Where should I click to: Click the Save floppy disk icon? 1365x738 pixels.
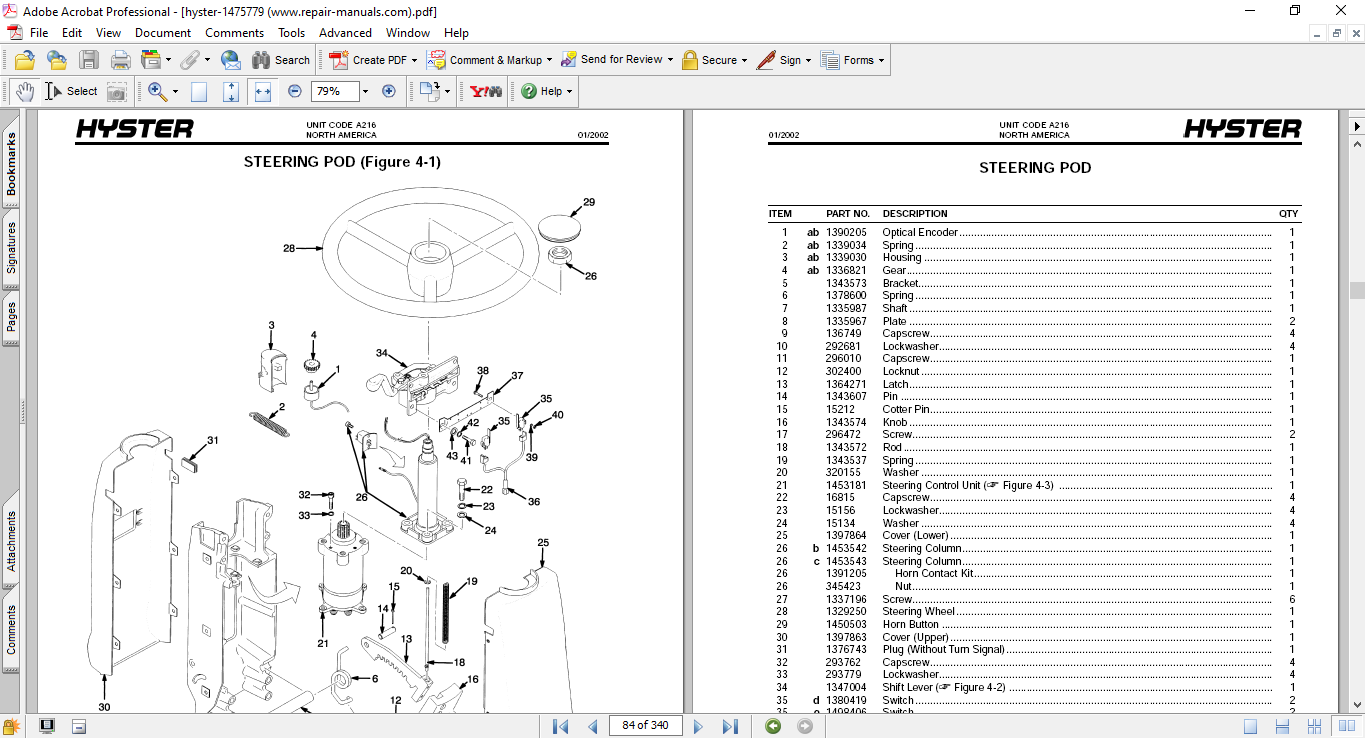click(x=89, y=60)
